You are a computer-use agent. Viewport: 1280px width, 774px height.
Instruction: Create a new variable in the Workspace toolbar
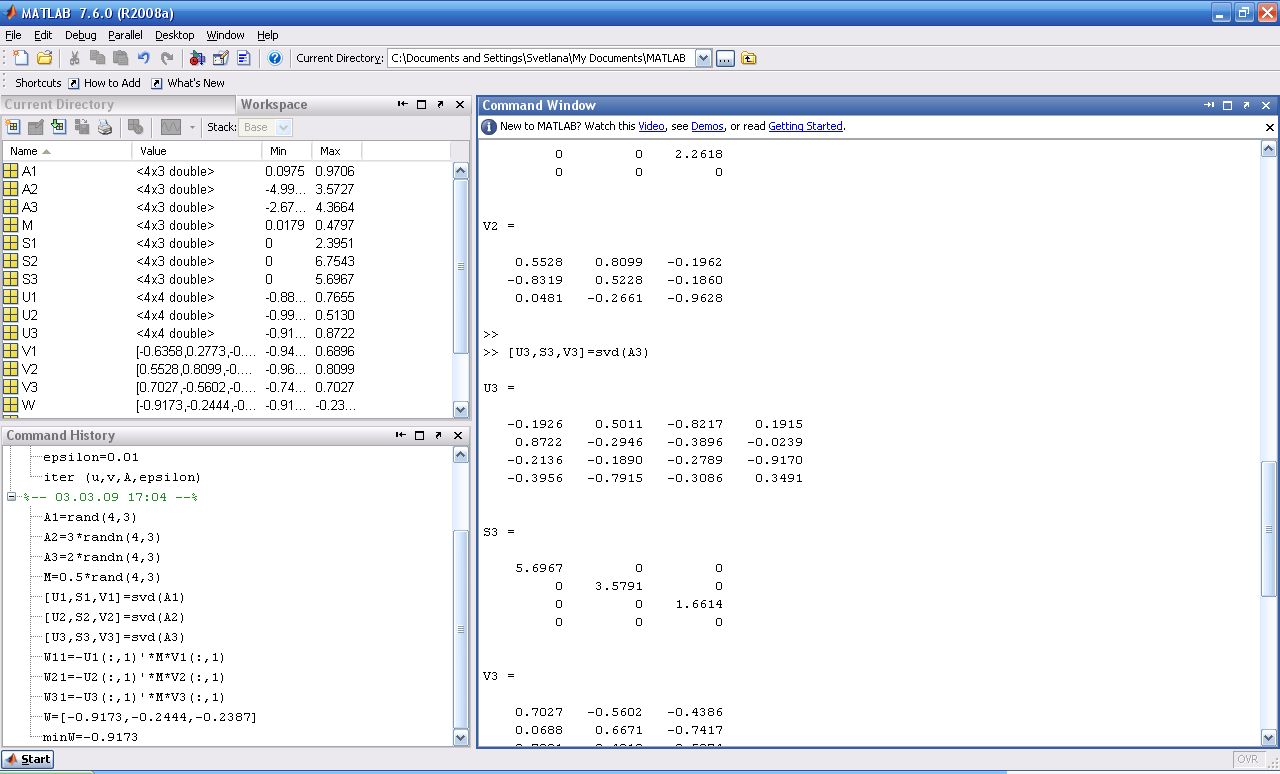tap(13, 127)
